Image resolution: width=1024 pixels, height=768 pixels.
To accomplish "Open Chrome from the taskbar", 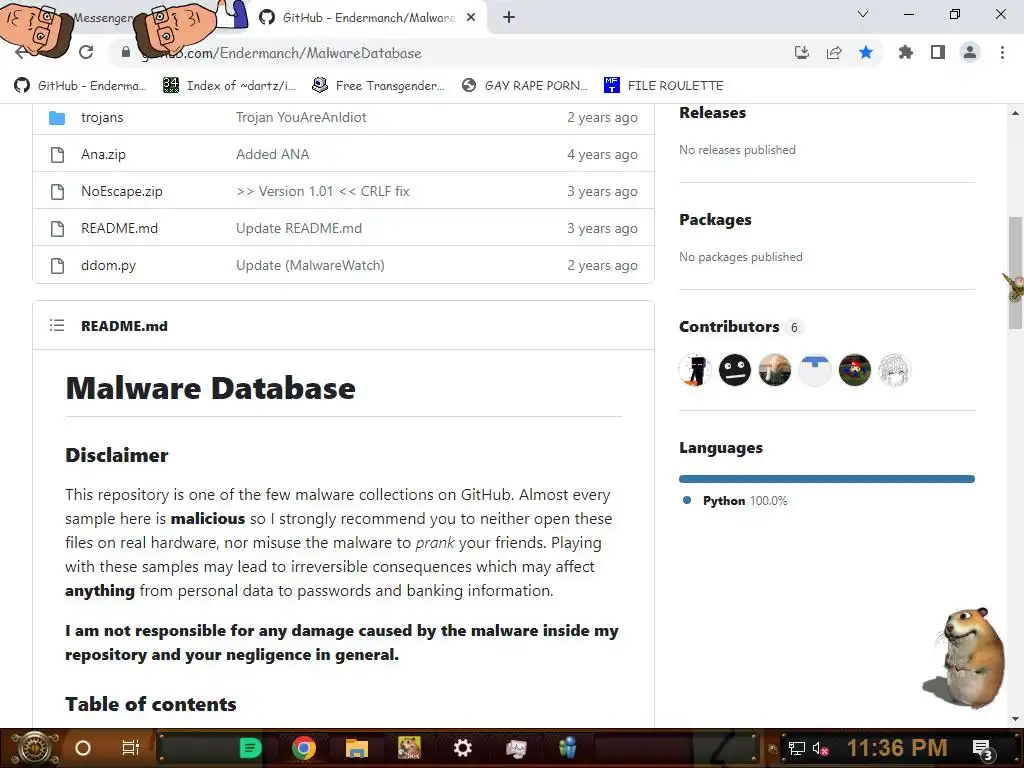I will pos(303,748).
